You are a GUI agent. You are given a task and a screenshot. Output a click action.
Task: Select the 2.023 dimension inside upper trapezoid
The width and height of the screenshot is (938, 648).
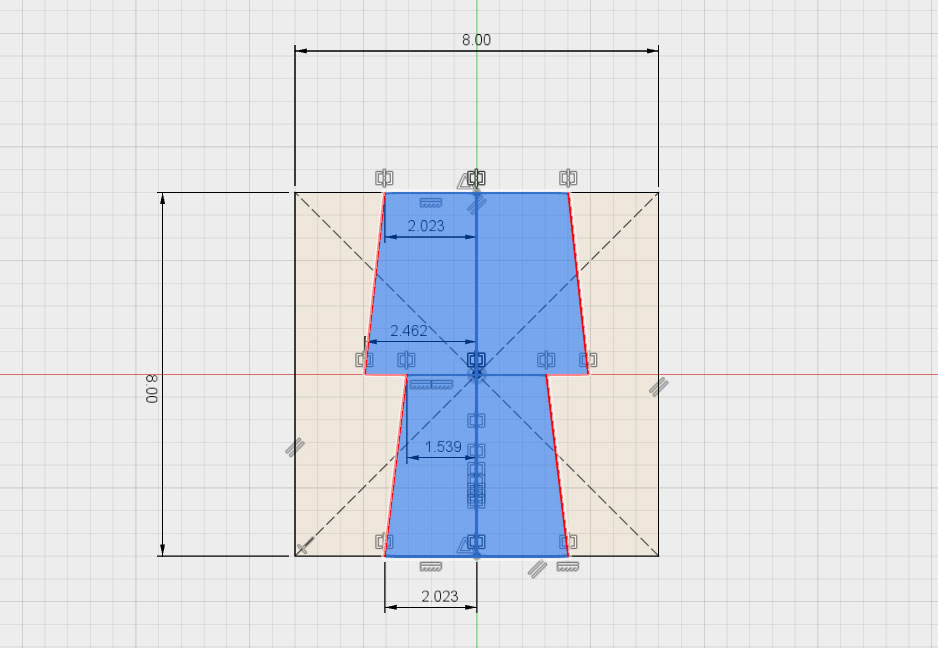tap(426, 226)
